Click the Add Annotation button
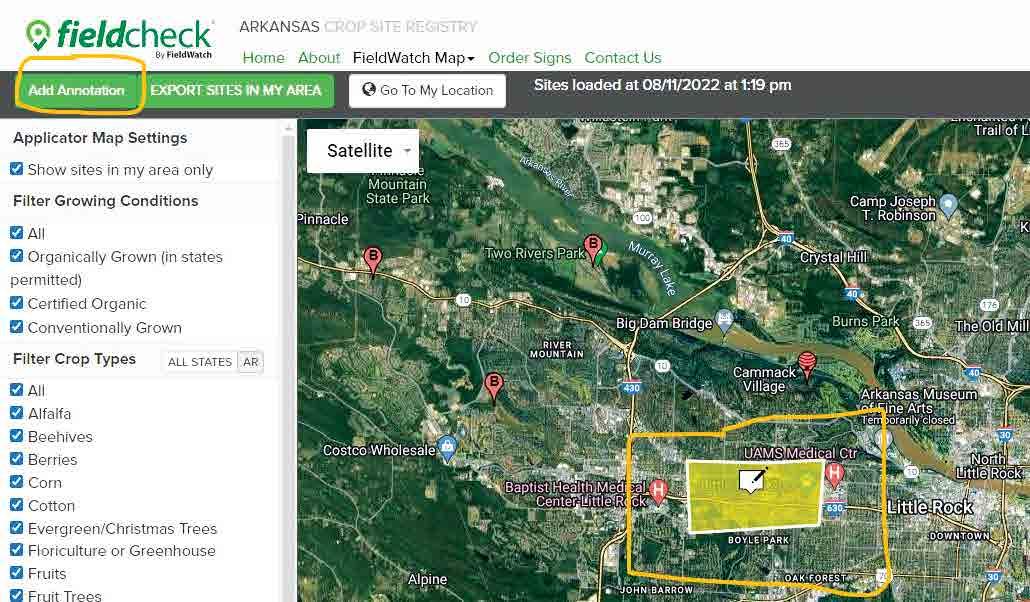 (76, 91)
